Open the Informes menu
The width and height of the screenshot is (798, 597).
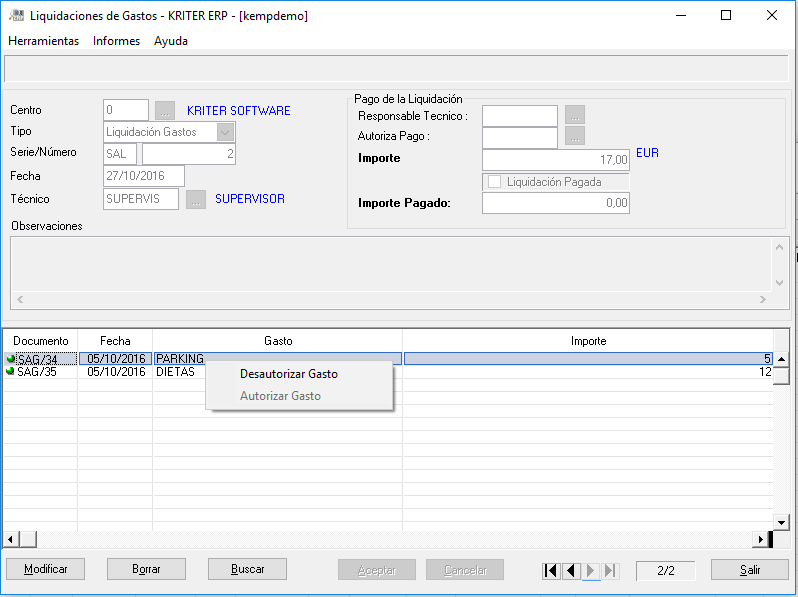(x=116, y=41)
